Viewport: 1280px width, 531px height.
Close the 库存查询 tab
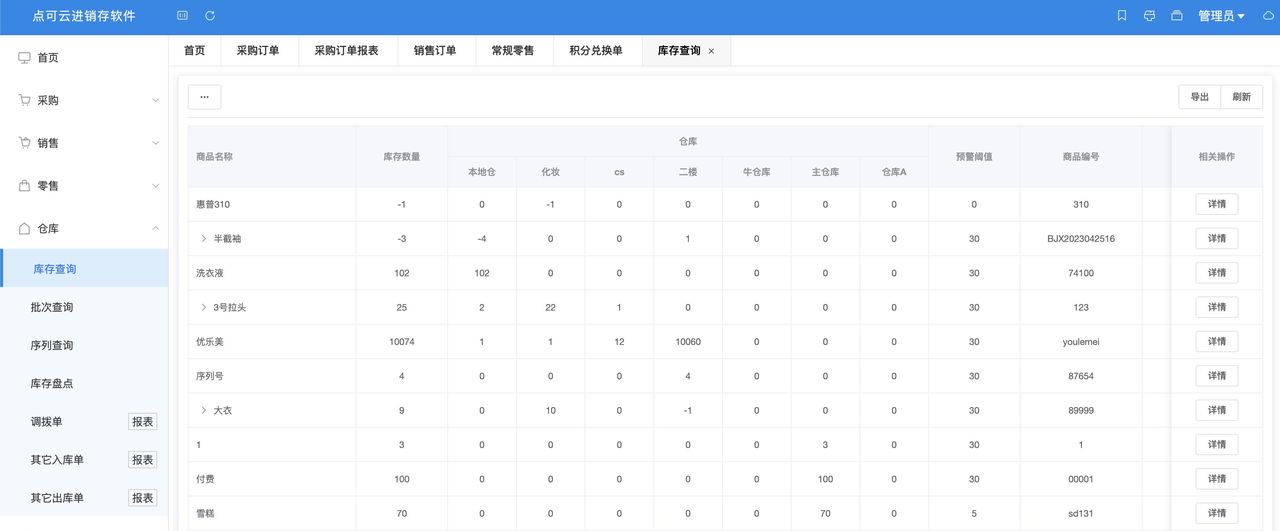tap(711, 51)
